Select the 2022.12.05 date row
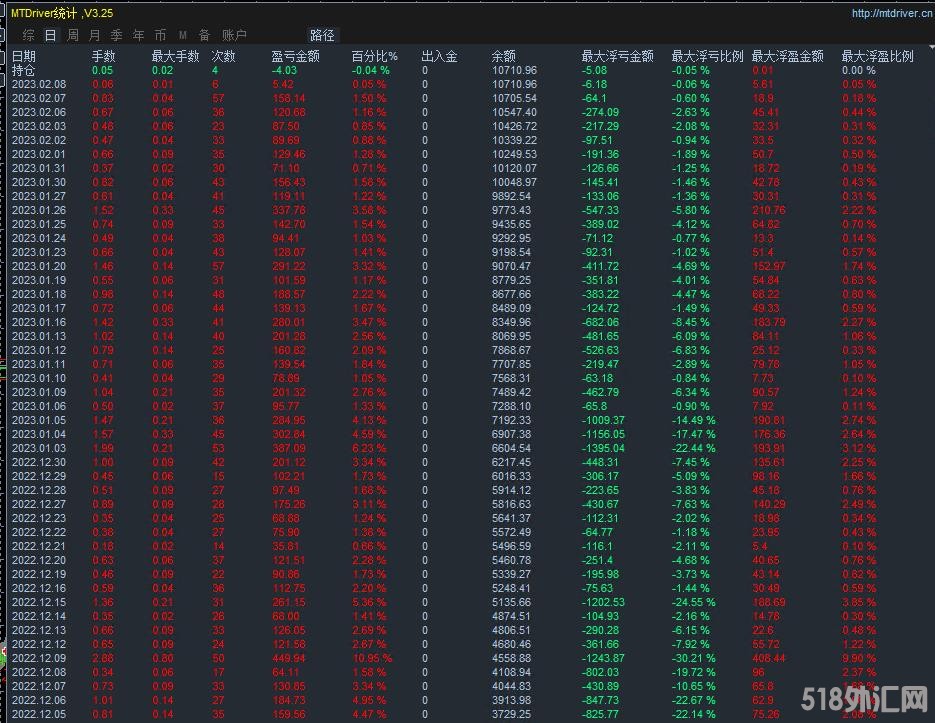935x723 pixels. (39, 714)
